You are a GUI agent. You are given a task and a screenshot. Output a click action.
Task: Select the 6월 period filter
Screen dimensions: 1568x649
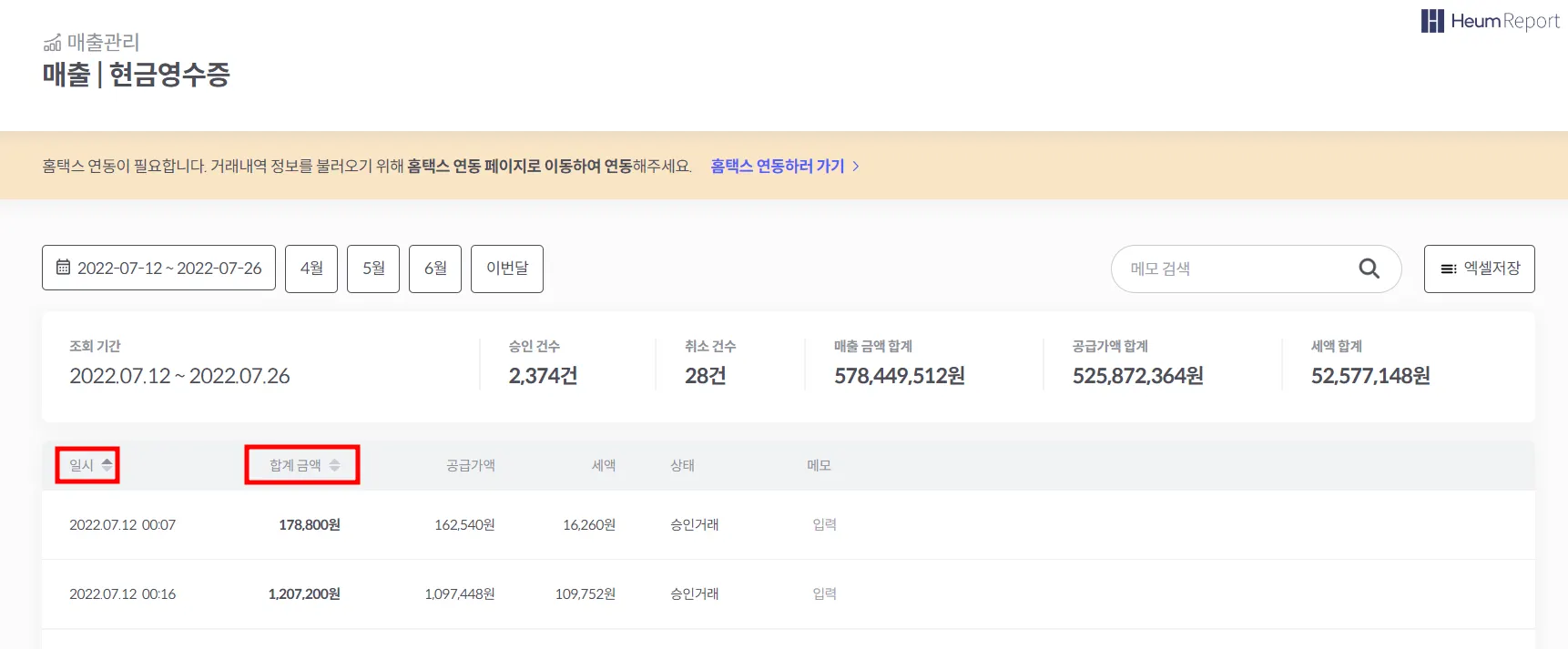click(435, 269)
